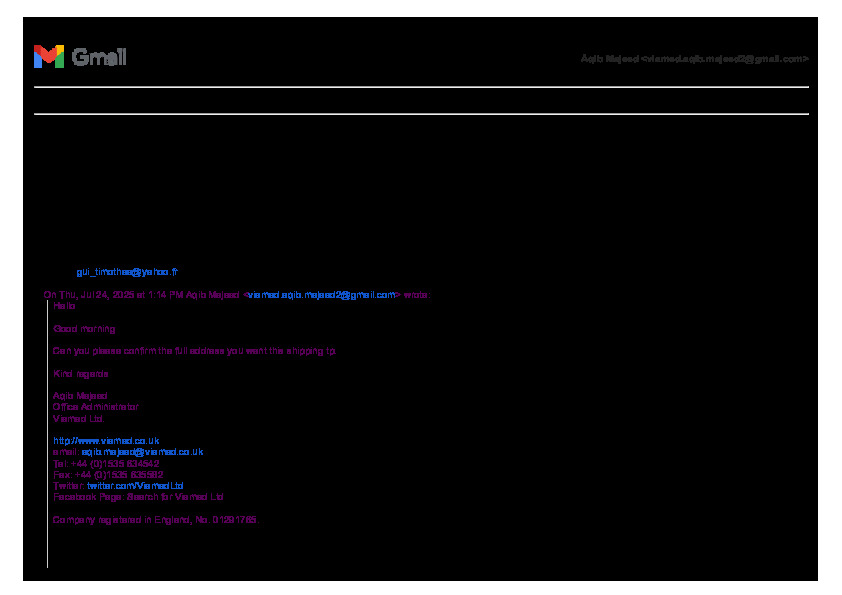Viewport: 842px width, 595px height.
Task: Click the sentence about confirming the full address
Action: [x=195, y=351]
